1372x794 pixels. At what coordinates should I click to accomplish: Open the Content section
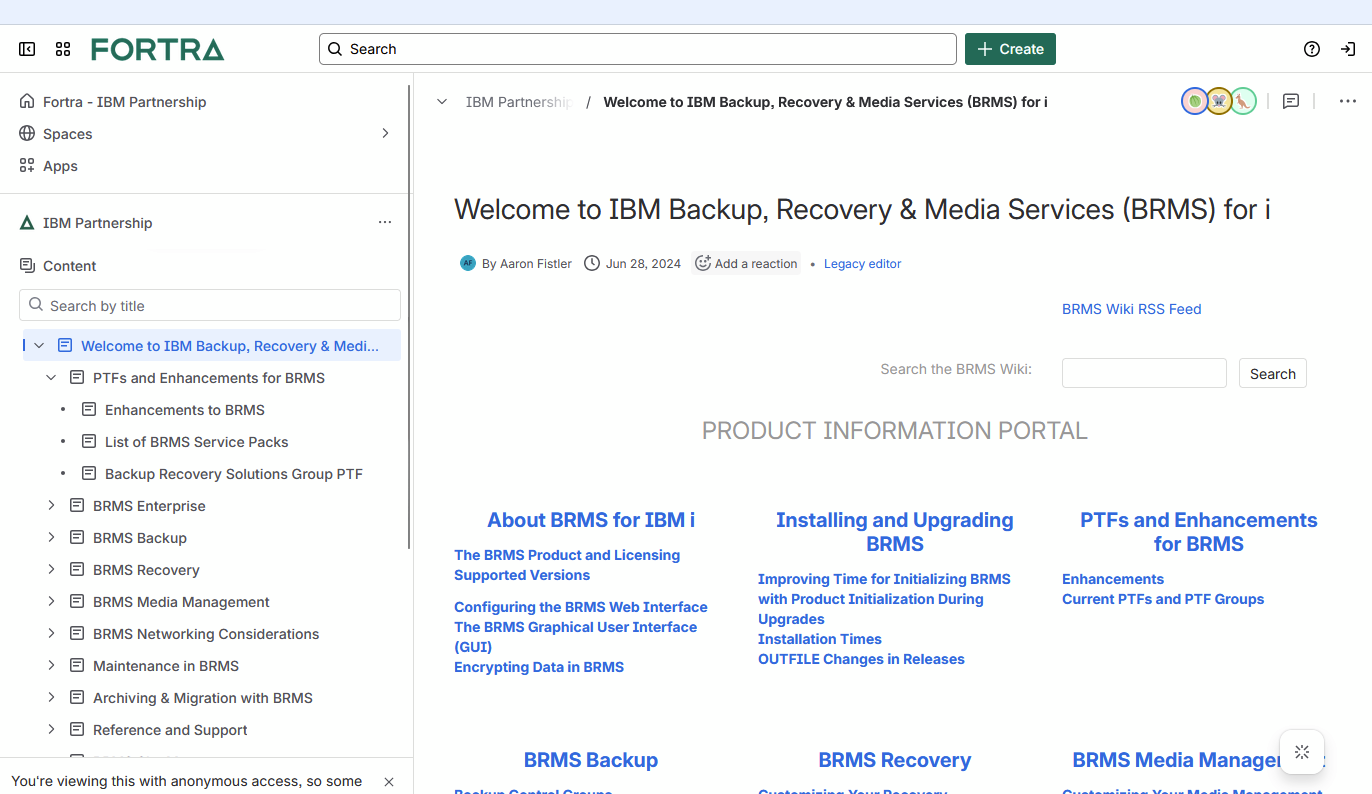(x=69, y=266)
